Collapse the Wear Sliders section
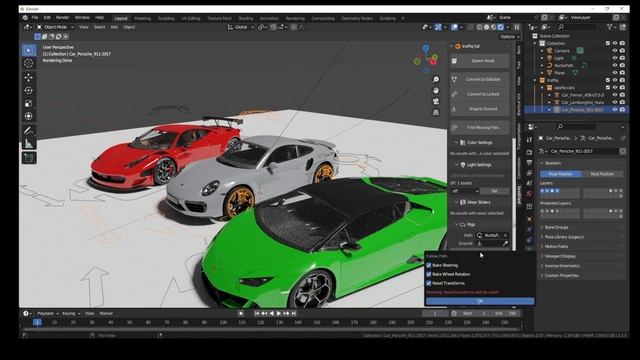Viewport: 640px width, 360px height. click(x=479, y=202)
